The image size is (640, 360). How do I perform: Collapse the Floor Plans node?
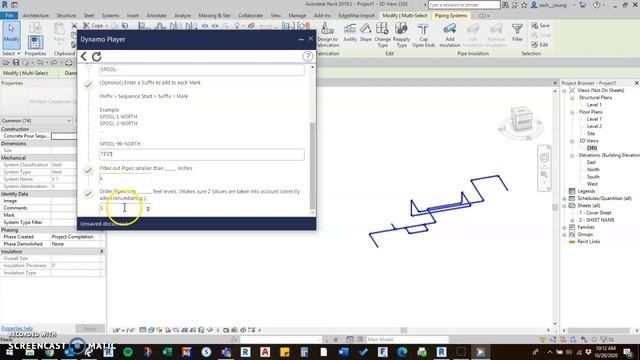572,112
